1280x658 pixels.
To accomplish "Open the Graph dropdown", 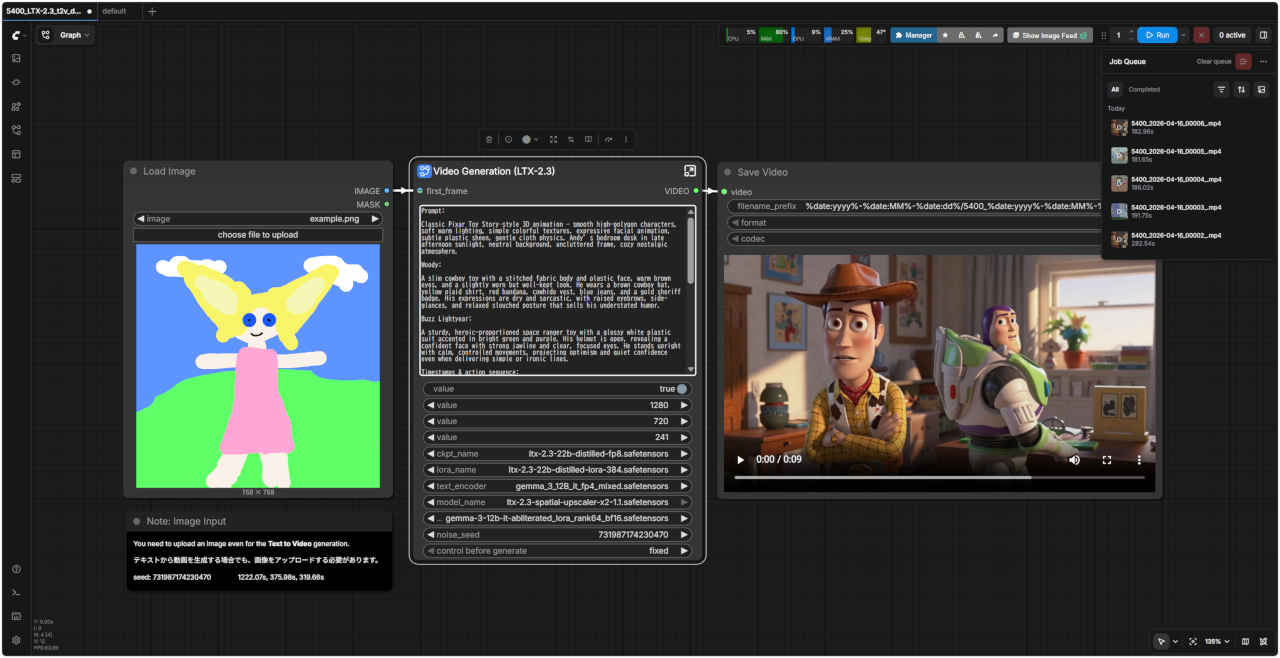I will pyautogui.click(x=66, y=35).
